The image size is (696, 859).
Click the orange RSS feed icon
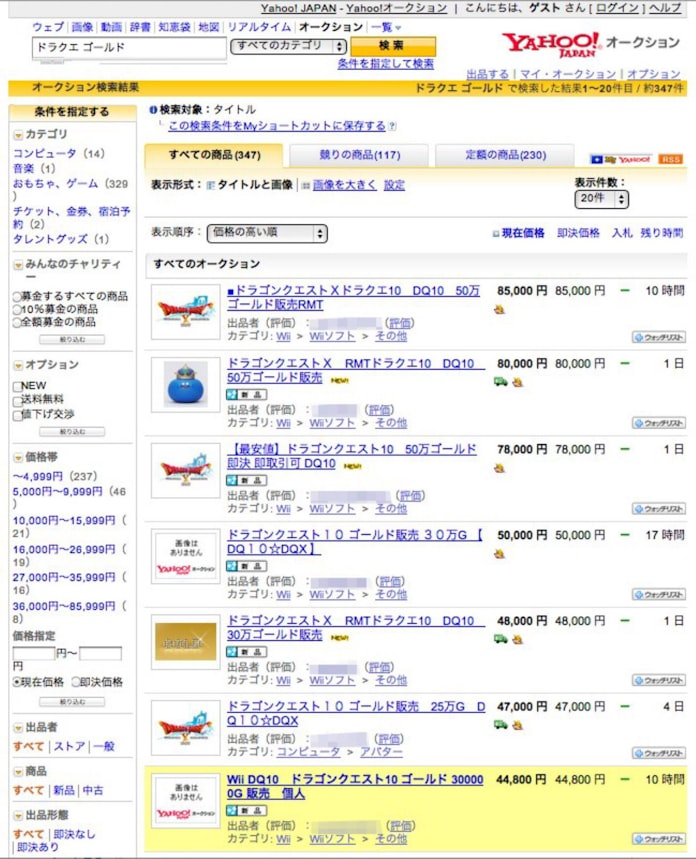pyautogui.click(x=670, y=159)
